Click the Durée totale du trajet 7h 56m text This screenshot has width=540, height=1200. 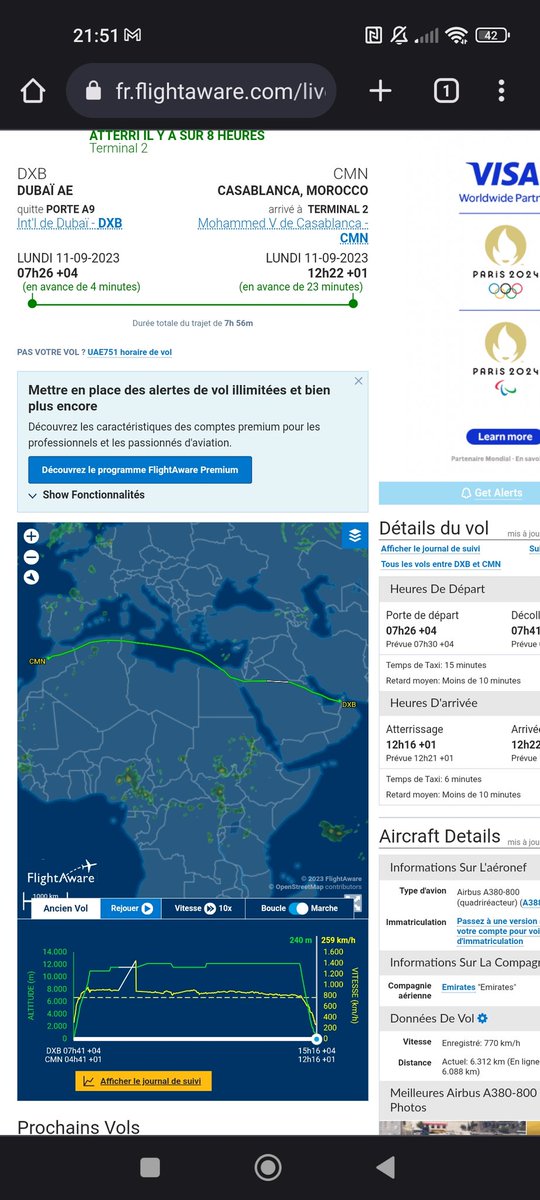click(192, 323)
